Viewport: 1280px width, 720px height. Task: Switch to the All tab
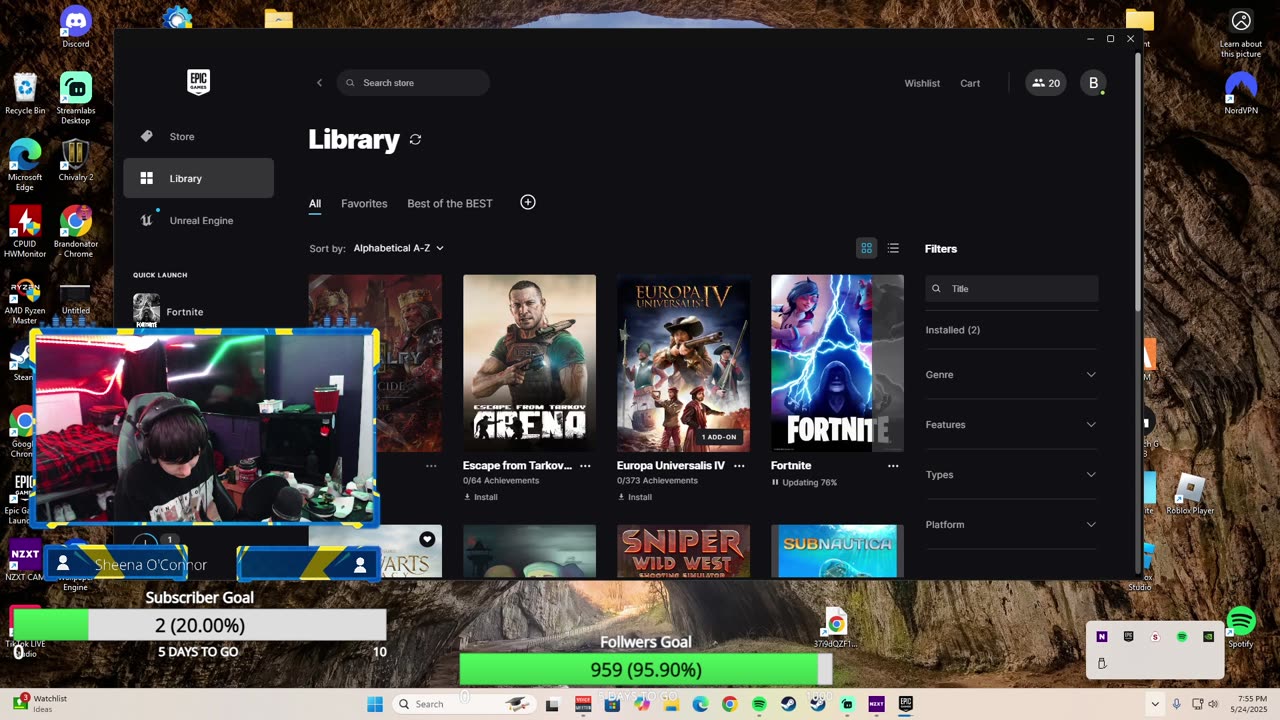coord(315,203)
